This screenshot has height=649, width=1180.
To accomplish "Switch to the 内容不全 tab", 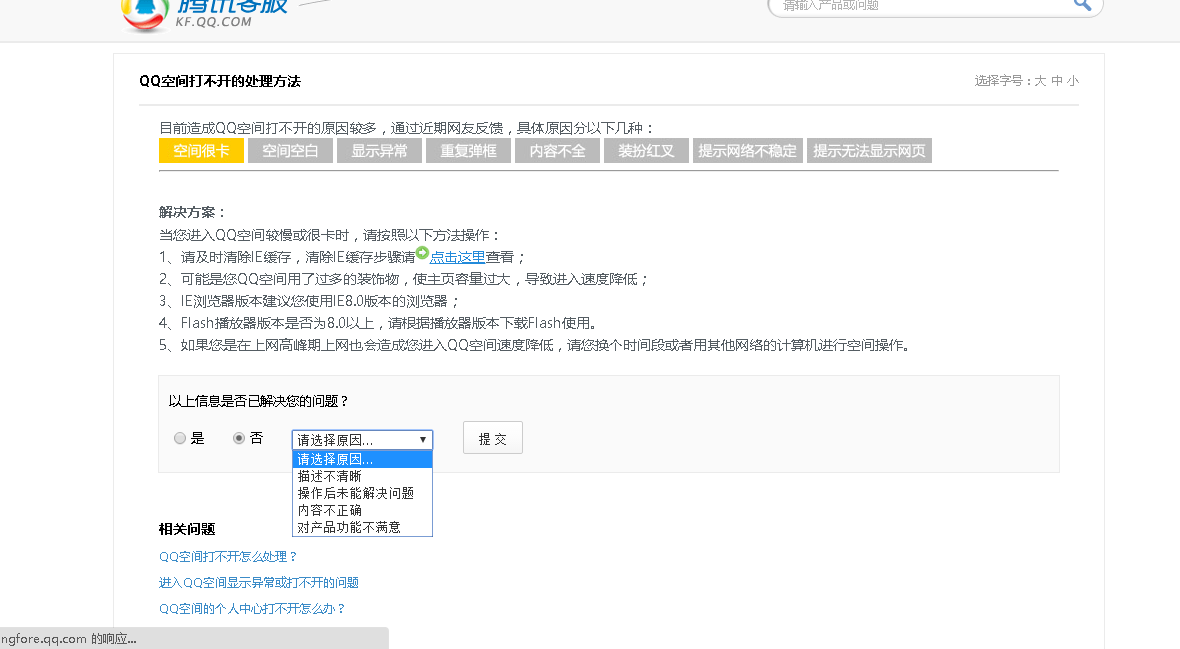I will point(557,151).
